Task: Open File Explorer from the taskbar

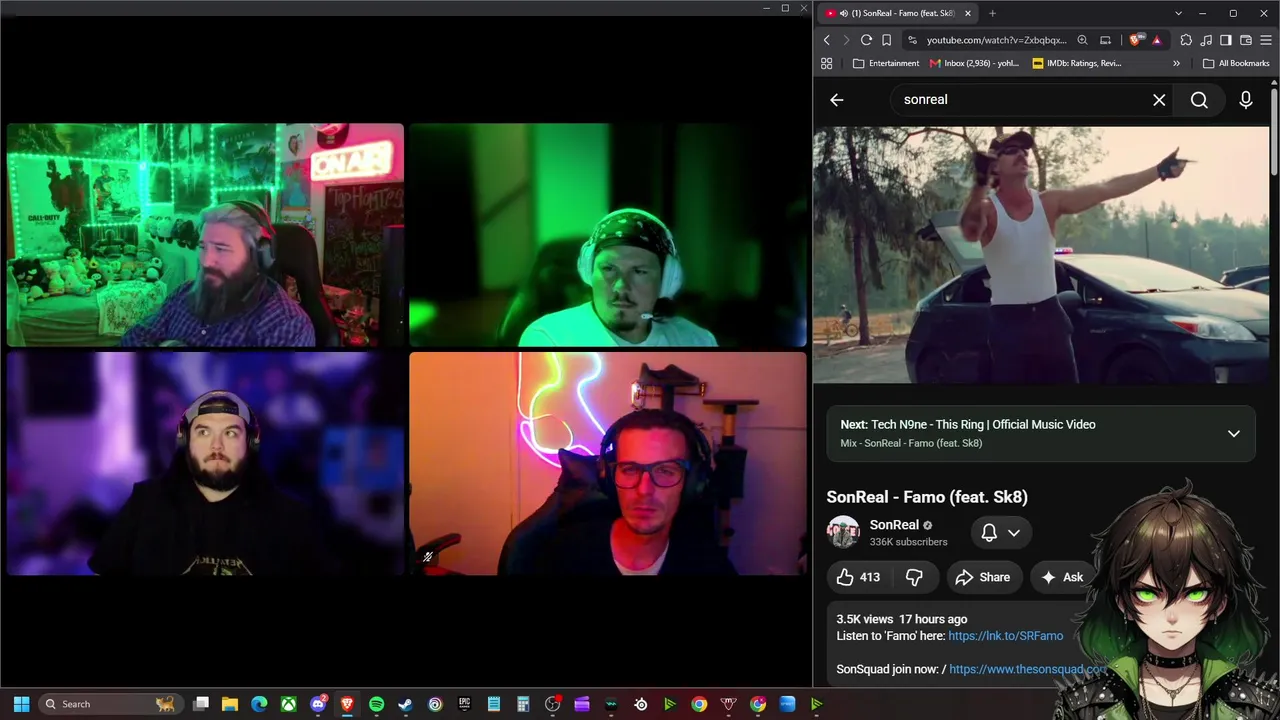Action: click(230, 704)
